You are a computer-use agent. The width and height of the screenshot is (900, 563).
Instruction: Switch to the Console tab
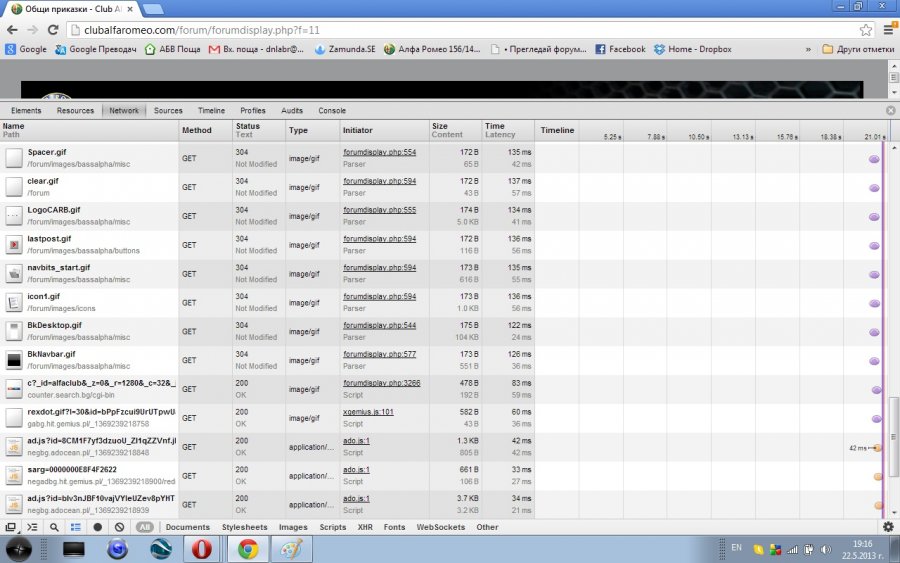[x=332, y=111]
